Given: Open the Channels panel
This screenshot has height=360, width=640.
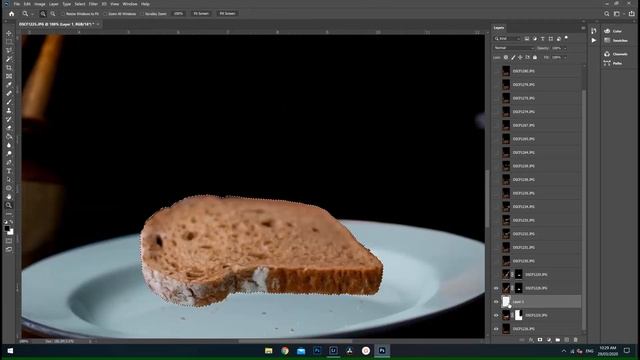Looking at the screenshot, I should (616, 54).
